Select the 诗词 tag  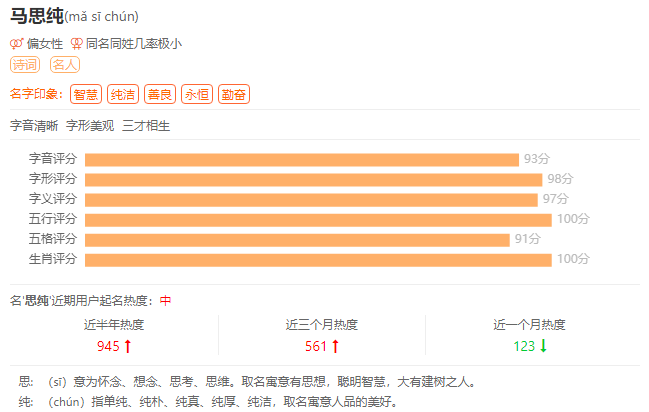pos(25,65)
